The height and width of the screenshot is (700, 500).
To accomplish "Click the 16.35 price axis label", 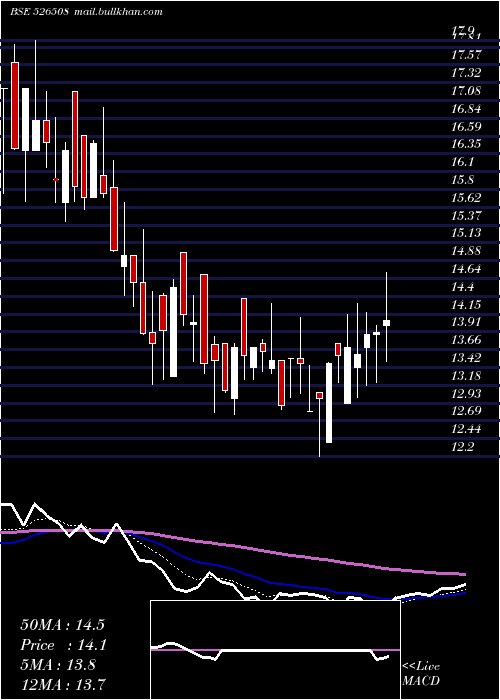I will tap(466, 144).
